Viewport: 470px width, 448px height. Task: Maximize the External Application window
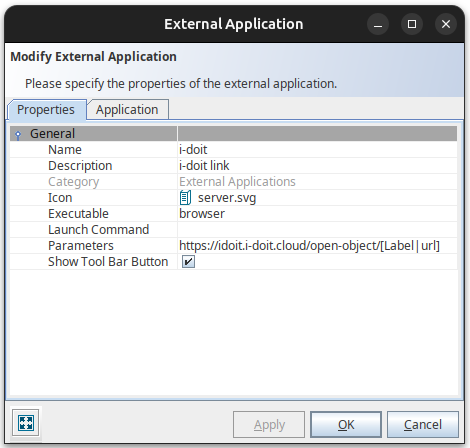pos(412,24)
